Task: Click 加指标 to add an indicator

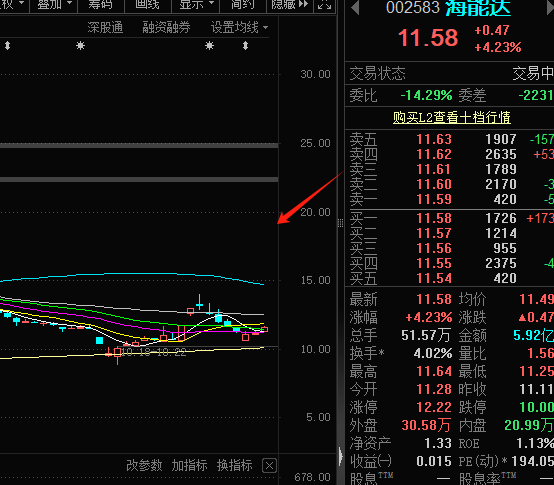Action: [189, 466]
